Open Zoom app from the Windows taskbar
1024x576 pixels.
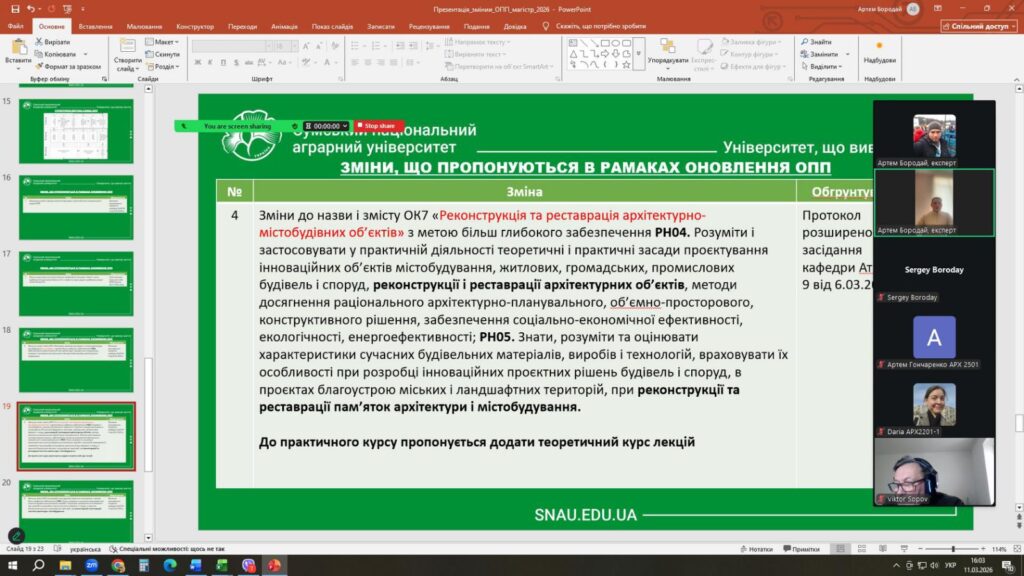tap(92, 565)
